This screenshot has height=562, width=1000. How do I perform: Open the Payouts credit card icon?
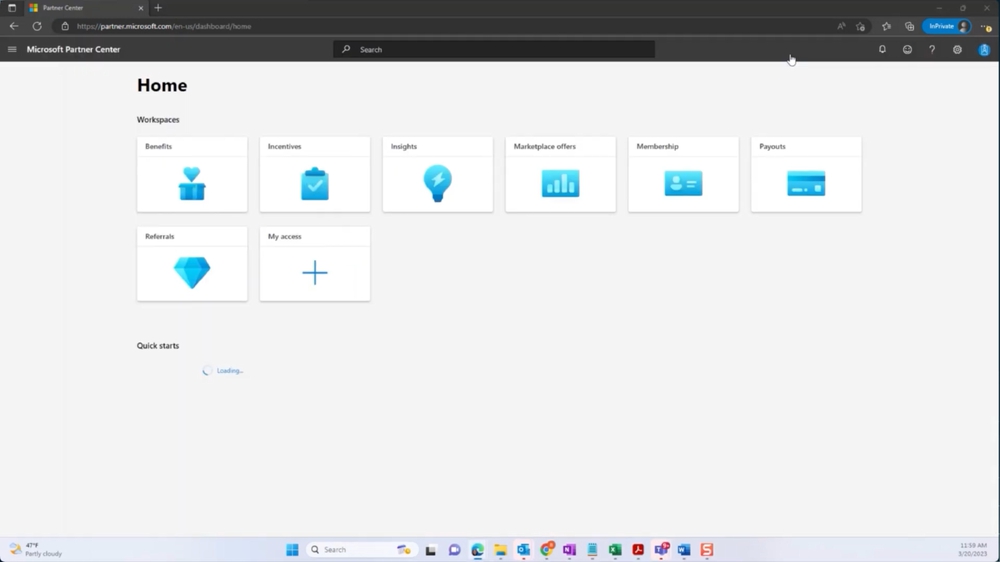point(806,184)
